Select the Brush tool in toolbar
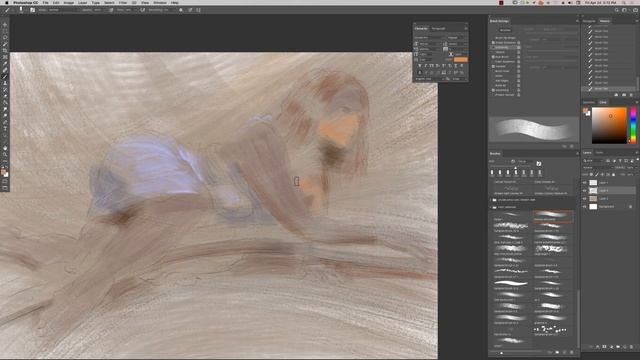 click(5, 77)
